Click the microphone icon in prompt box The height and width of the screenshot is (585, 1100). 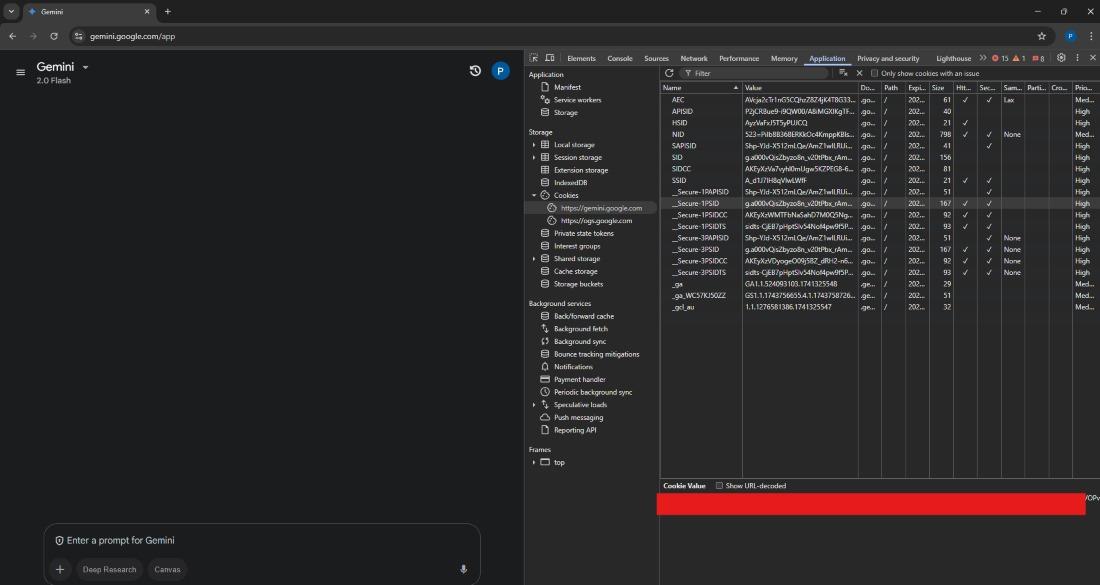click(x=463, y=569)
